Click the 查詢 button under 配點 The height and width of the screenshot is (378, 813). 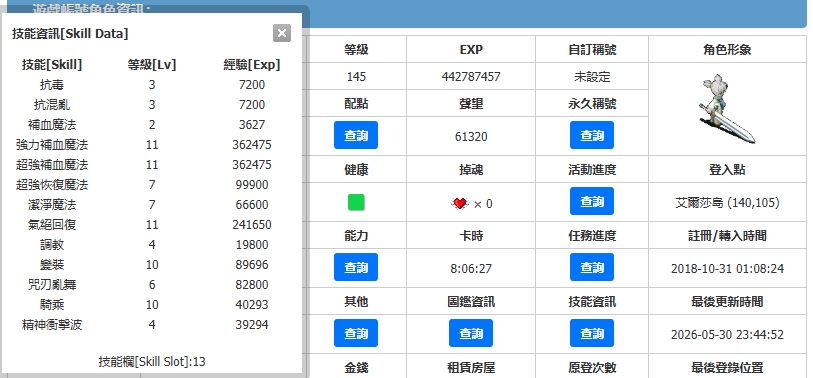(356, 135)
